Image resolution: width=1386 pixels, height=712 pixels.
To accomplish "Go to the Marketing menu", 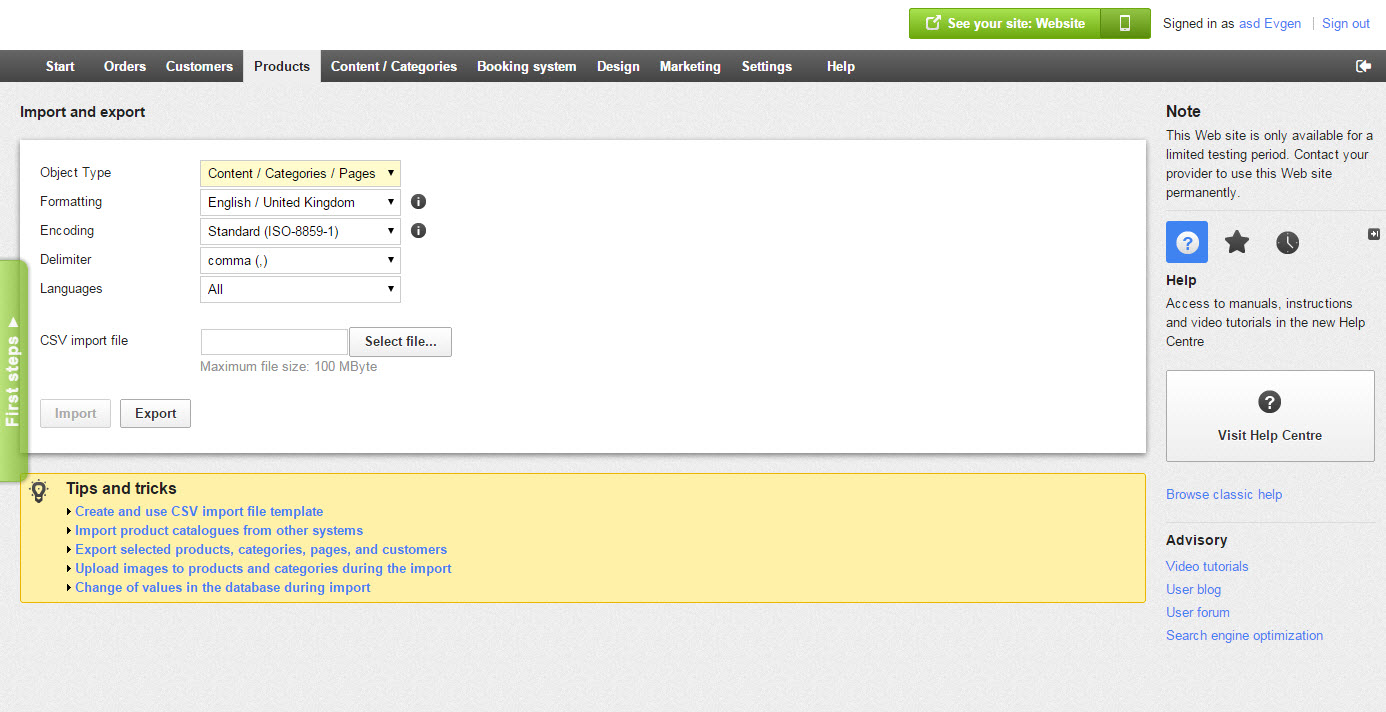I will (x=690, y=66).
